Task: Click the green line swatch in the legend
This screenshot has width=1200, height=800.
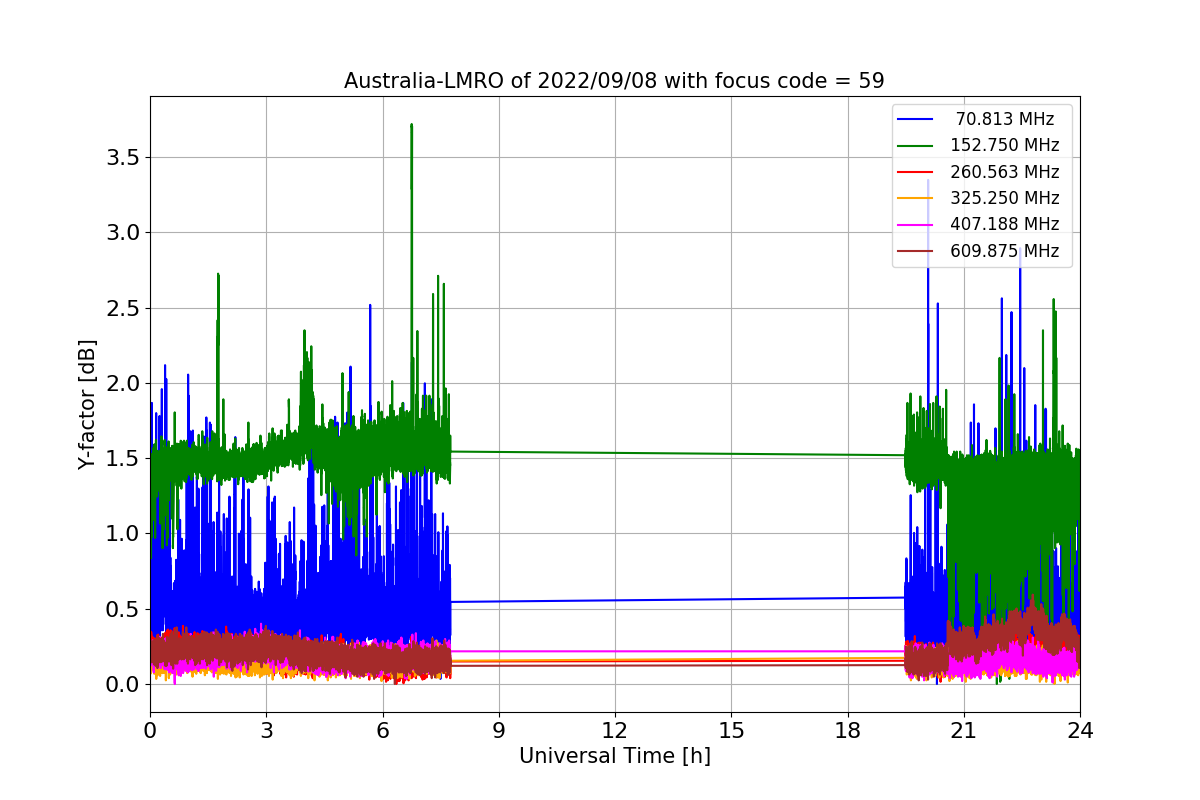Action: coord(916,146)
